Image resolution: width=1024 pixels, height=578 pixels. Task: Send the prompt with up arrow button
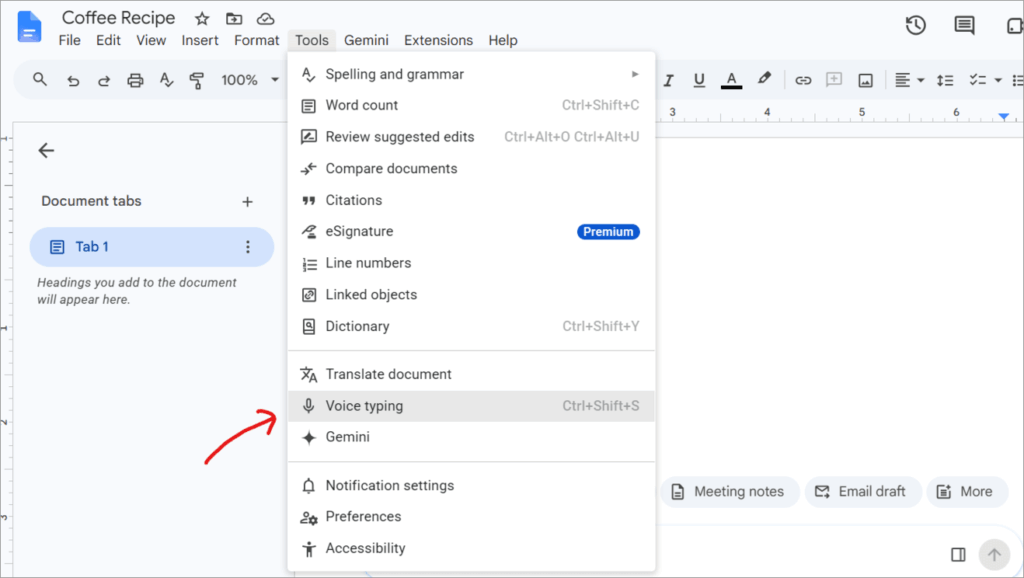(994, 555)
